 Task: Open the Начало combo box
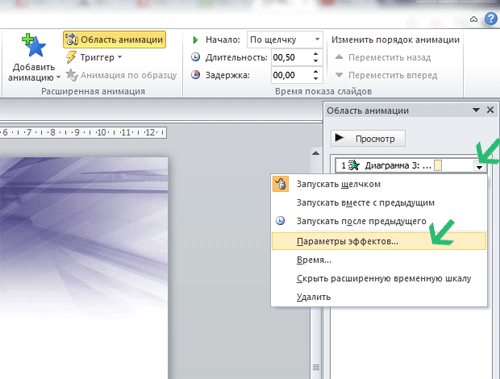(285, 40)
